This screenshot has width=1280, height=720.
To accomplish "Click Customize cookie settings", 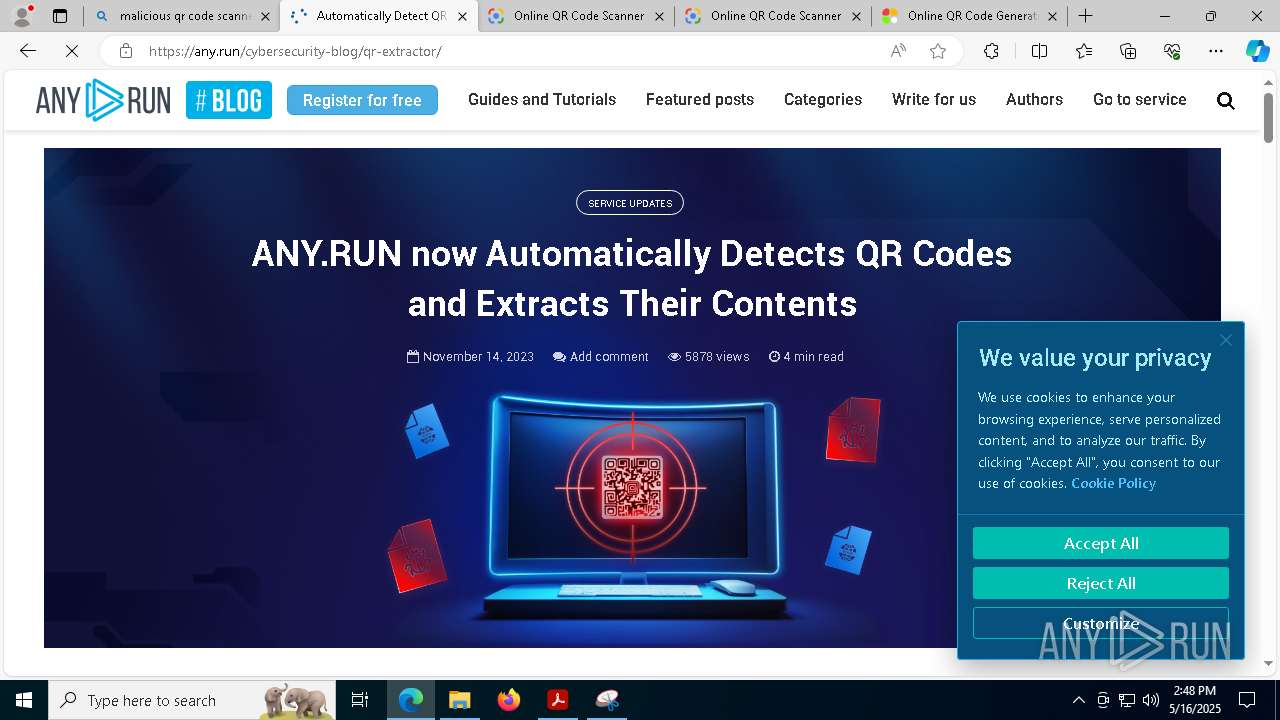I will (1101, 623).
